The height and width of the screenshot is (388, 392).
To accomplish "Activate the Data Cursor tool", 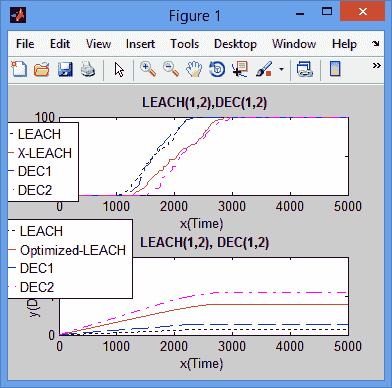I will pos(240,69).
